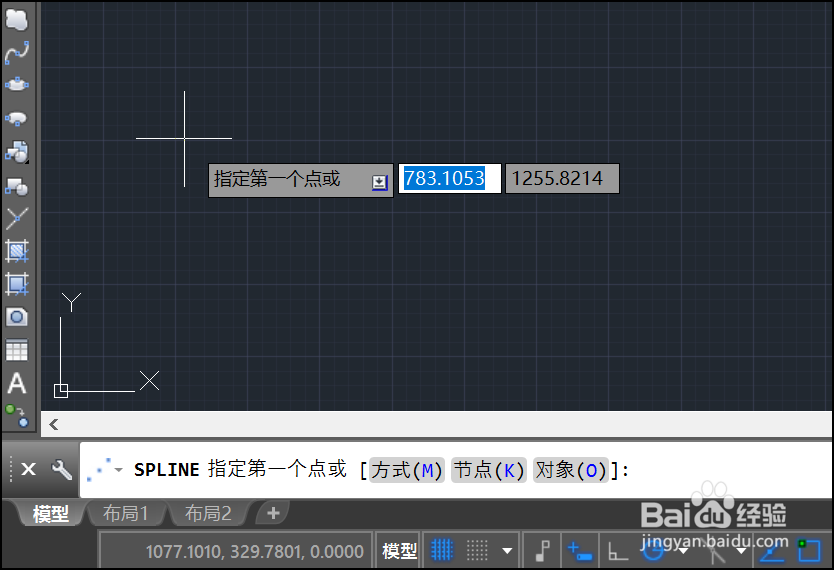Screen dimensions: 834x570
Task: Open isometric drafting plane dropdown
Action: pos(741,551)
